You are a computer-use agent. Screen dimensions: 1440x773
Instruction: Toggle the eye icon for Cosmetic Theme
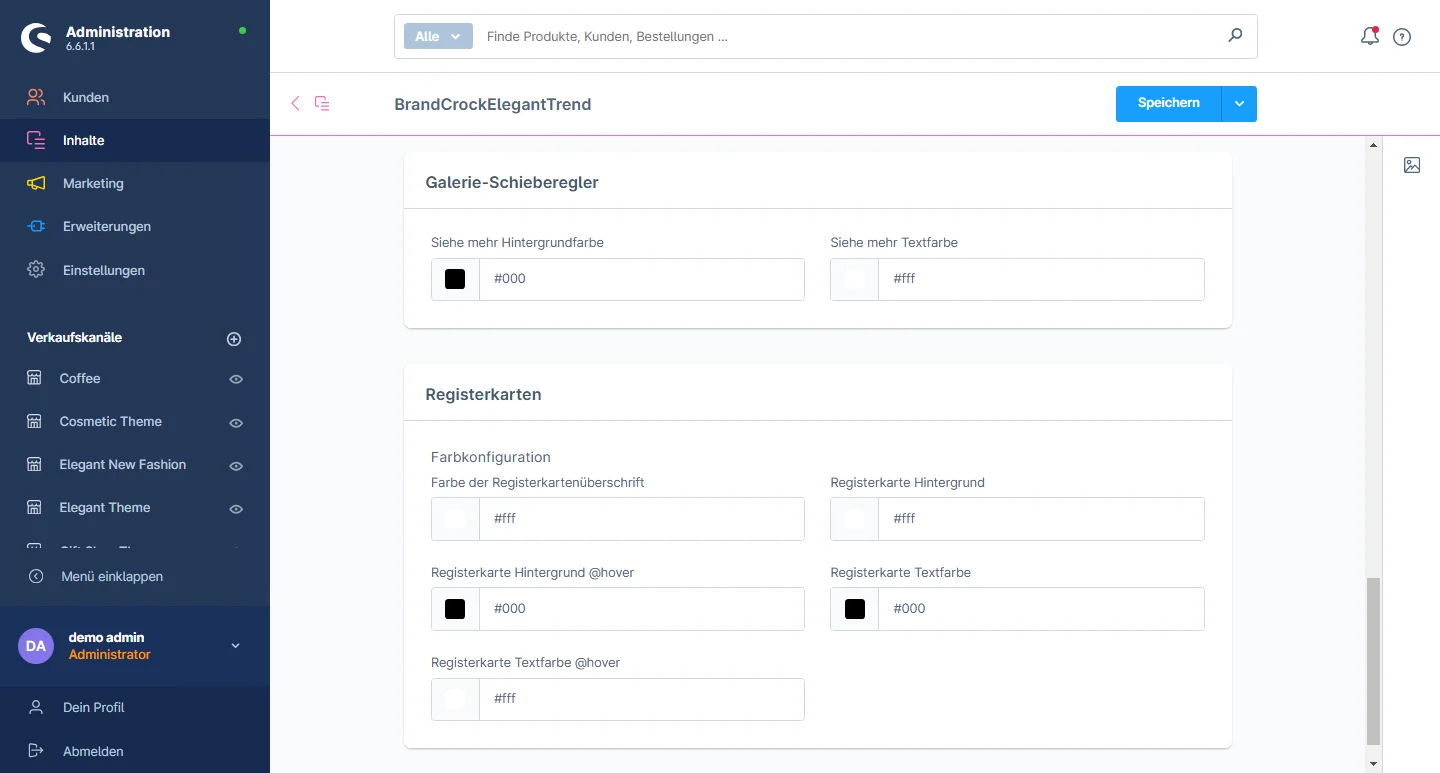[236, 422]
